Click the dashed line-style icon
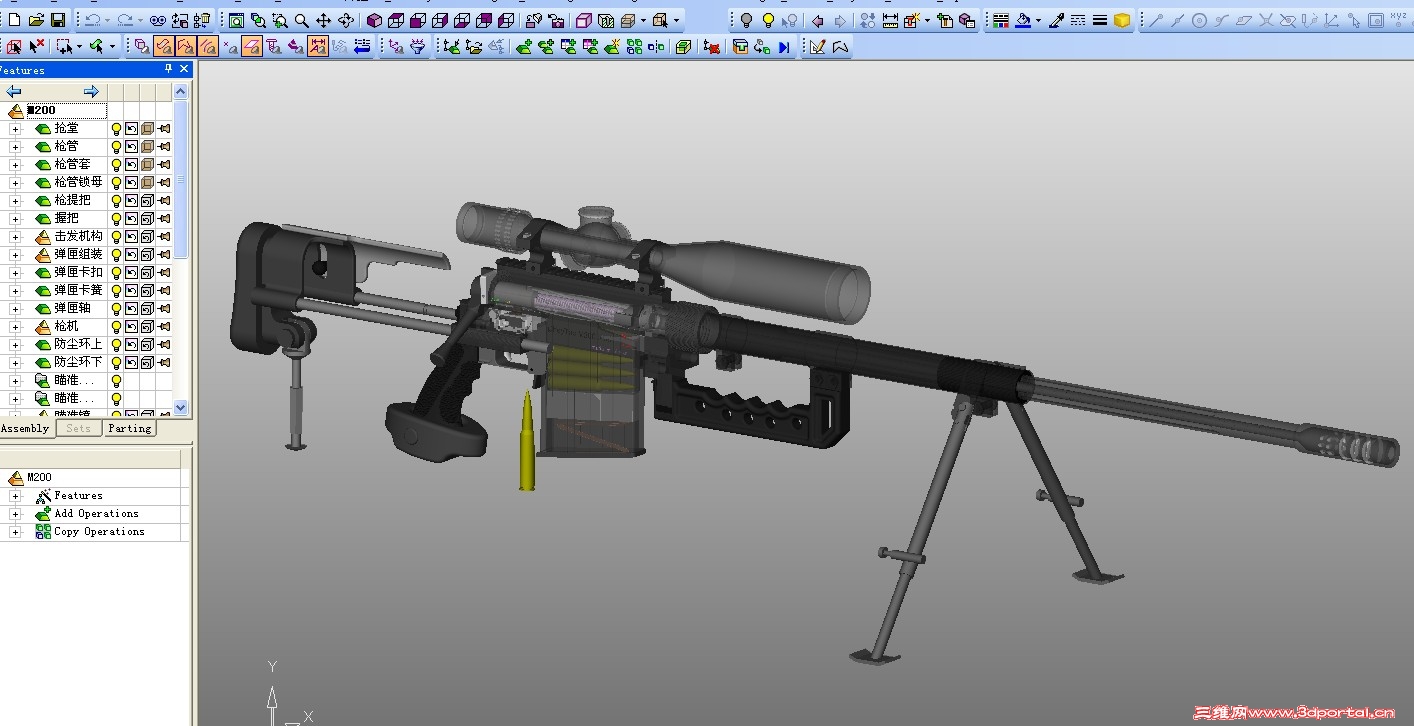1414x726 pixels. pyautogui.click(x=1078, y=20)
